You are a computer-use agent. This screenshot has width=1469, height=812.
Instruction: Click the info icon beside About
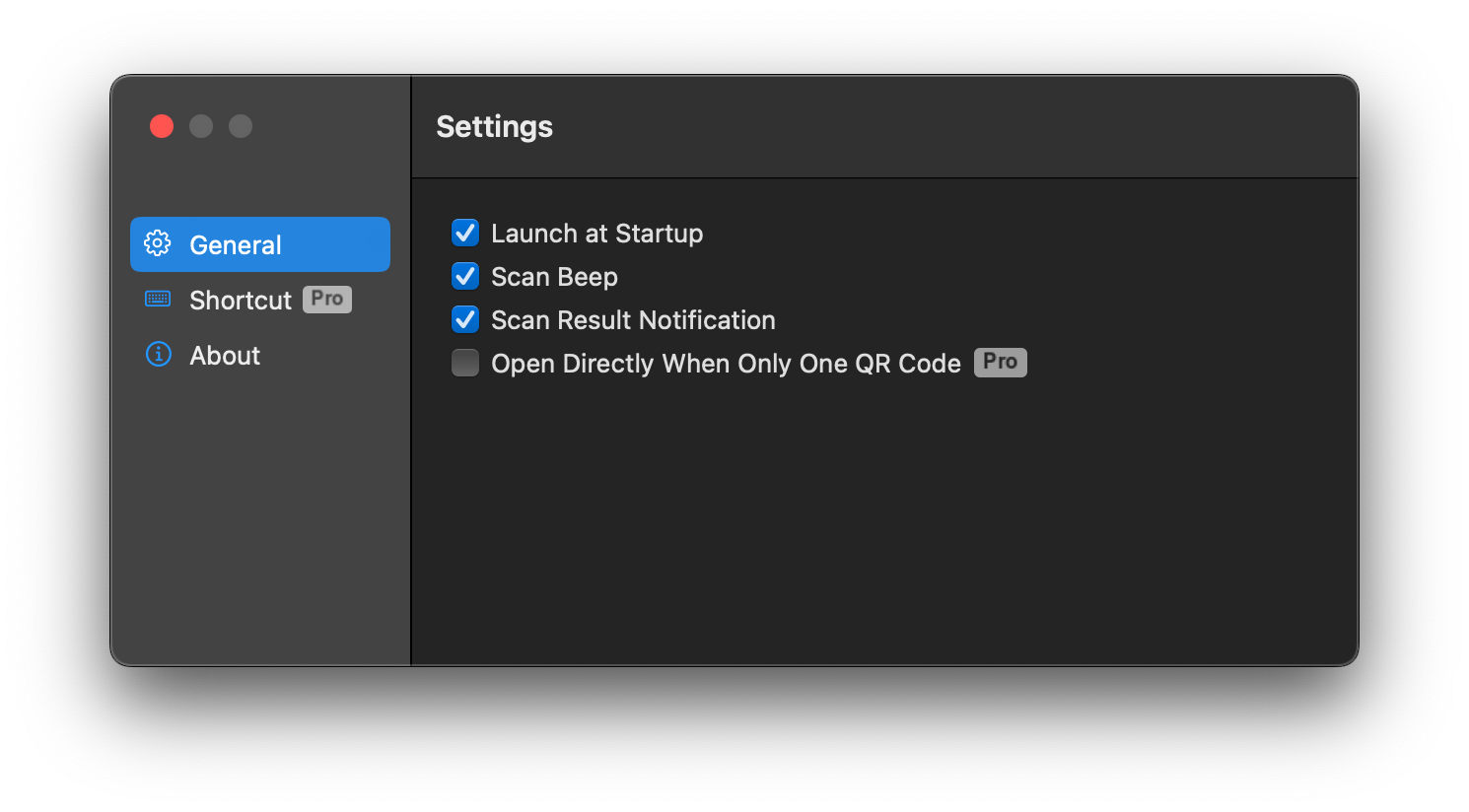(158, 355)
